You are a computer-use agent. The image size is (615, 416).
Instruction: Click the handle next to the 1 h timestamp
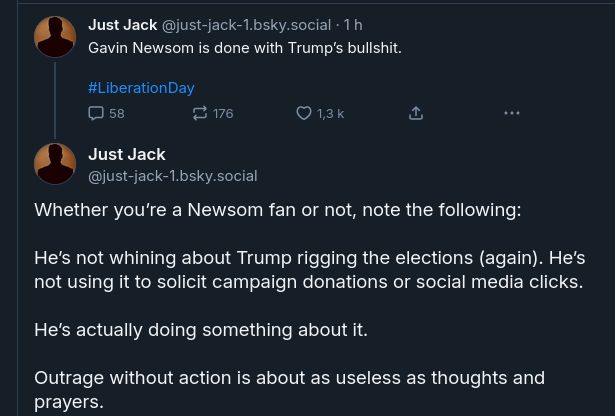[x=246, y=25]
